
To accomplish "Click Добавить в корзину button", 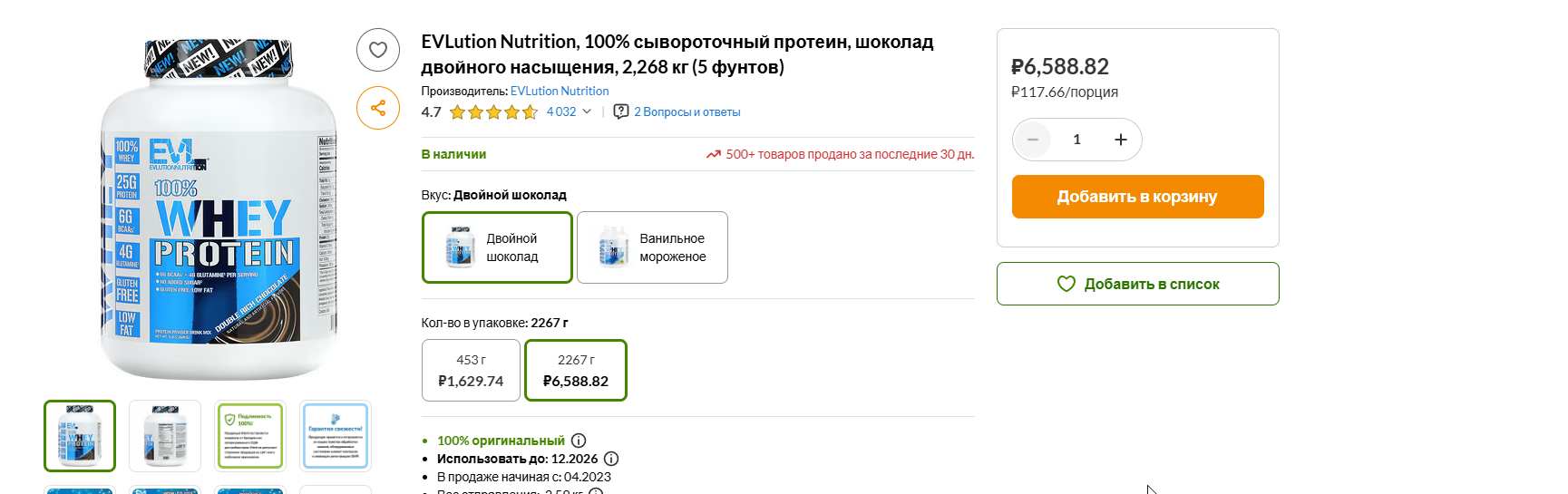I will point(1138,197).
